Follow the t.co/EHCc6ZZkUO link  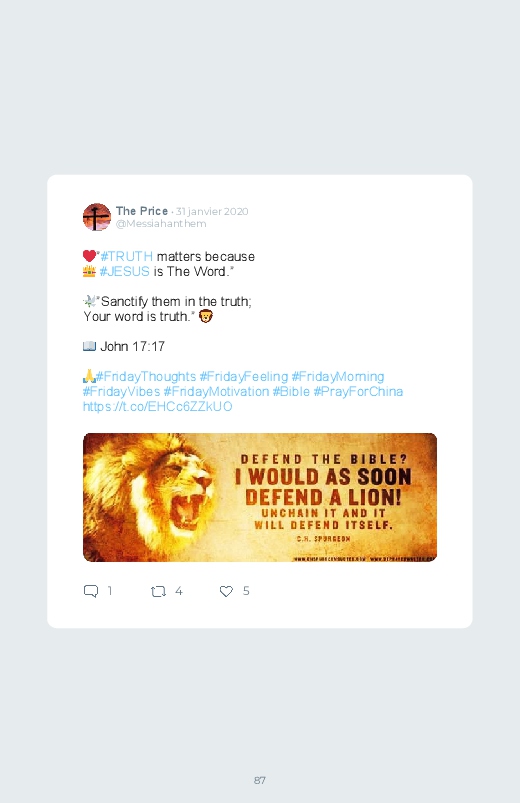click(157, 407)
